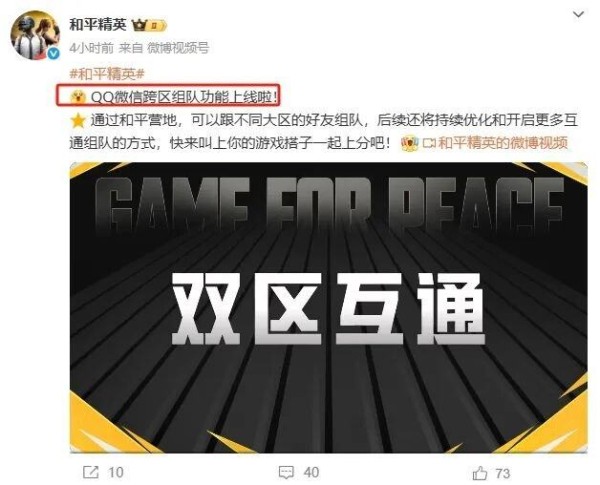Open the 微博视频号 source link
600x485 pixels.
pos(178,48)
